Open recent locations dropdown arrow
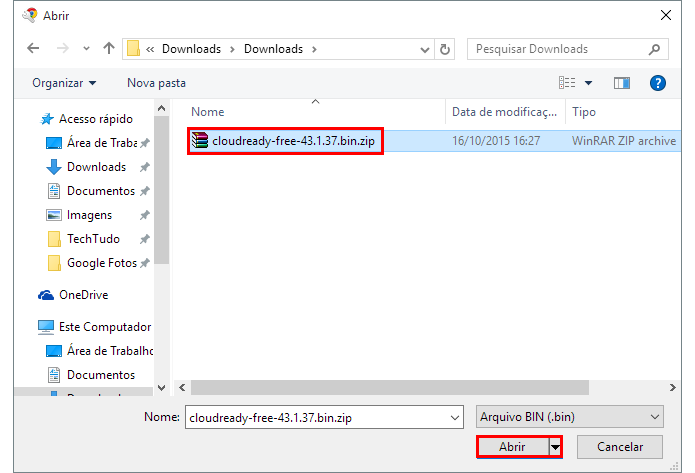Image resolution: width=695 pixels, height=473 pixels. tap(86, 49)
